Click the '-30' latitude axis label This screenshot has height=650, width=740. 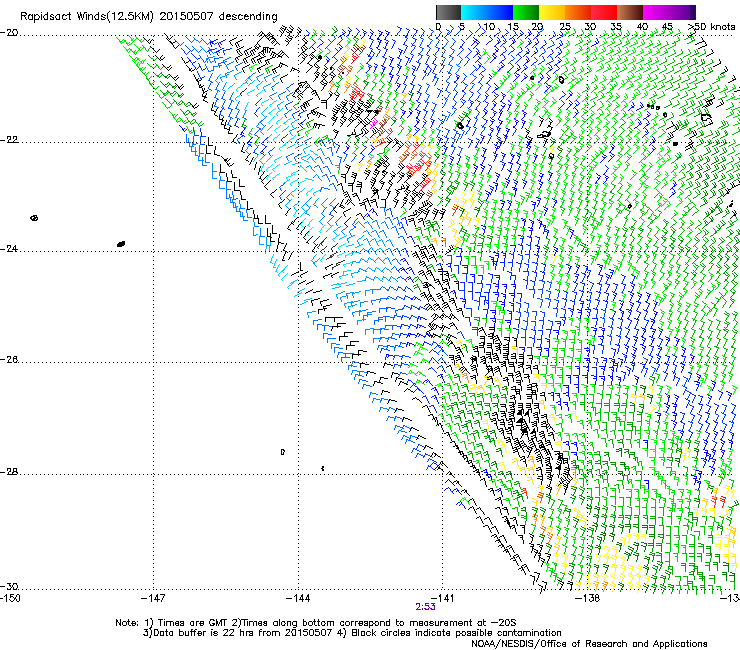tap(9, 586)
